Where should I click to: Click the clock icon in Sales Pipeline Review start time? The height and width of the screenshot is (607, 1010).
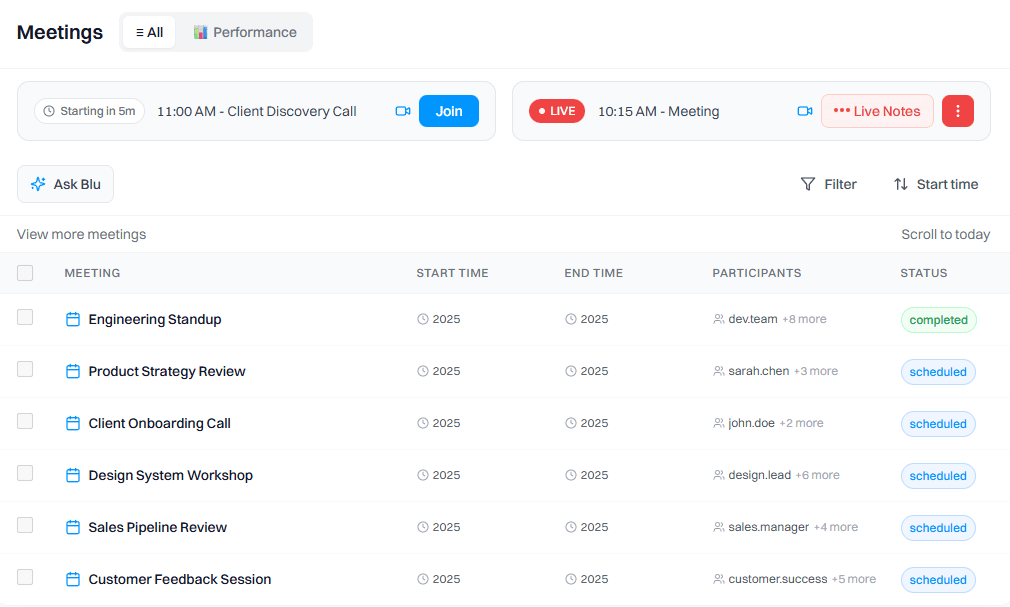[421, 527]
